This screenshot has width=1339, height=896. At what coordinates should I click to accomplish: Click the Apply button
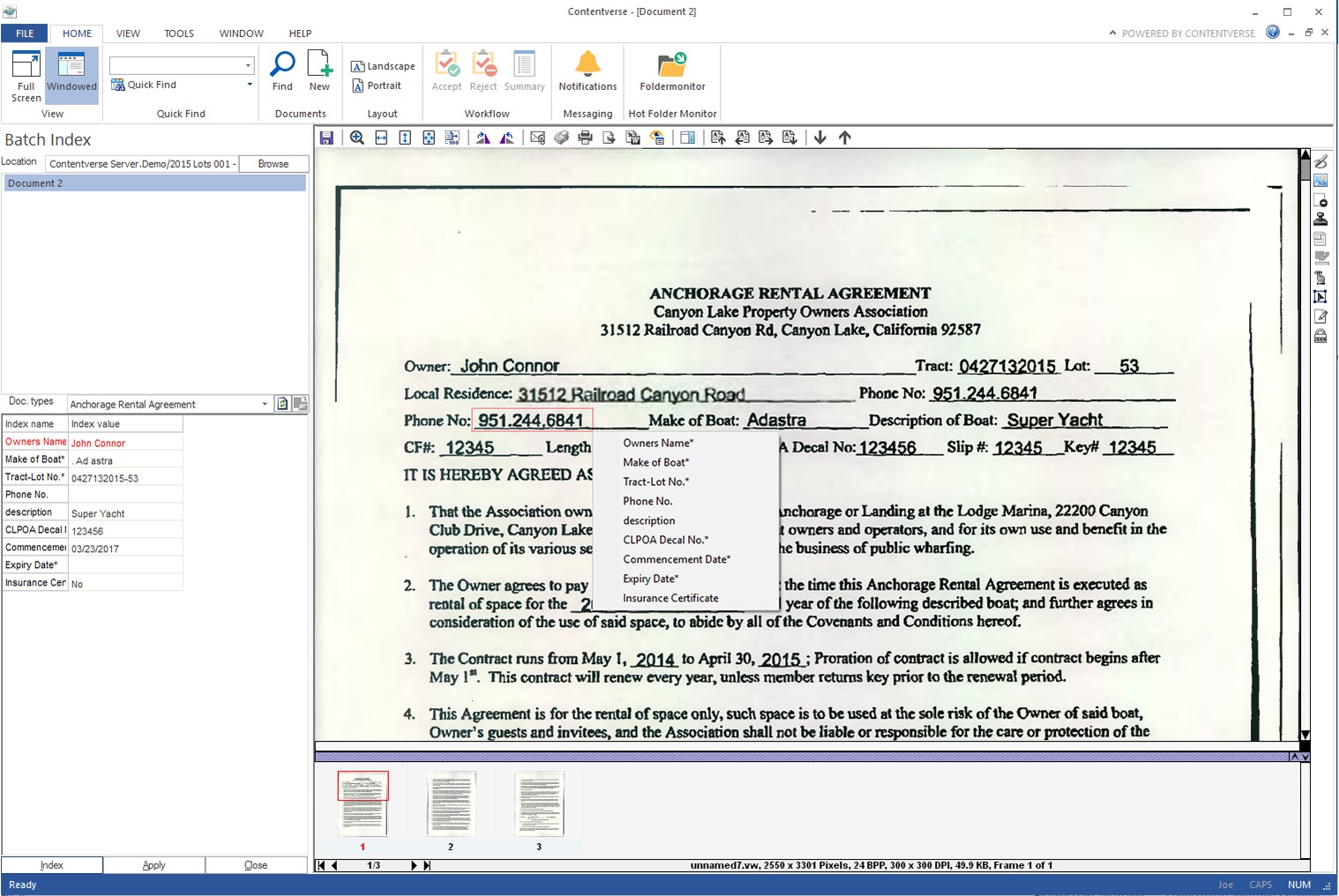[x=154, y=865]
